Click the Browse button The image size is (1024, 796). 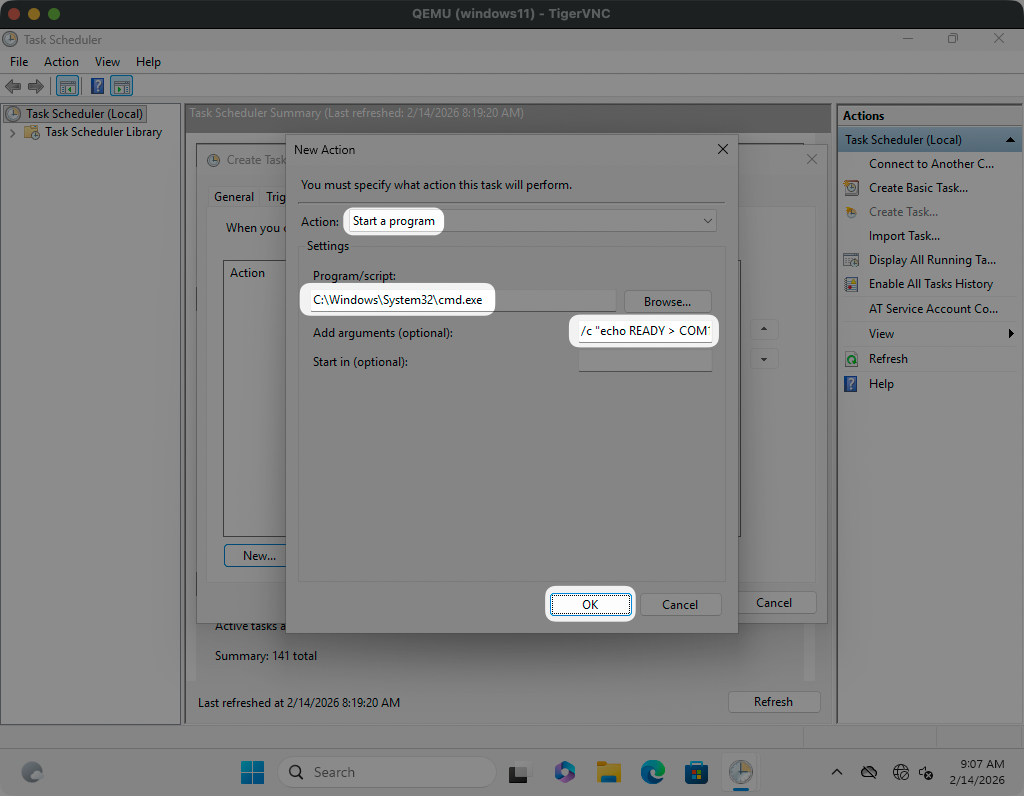click(667, 301)
